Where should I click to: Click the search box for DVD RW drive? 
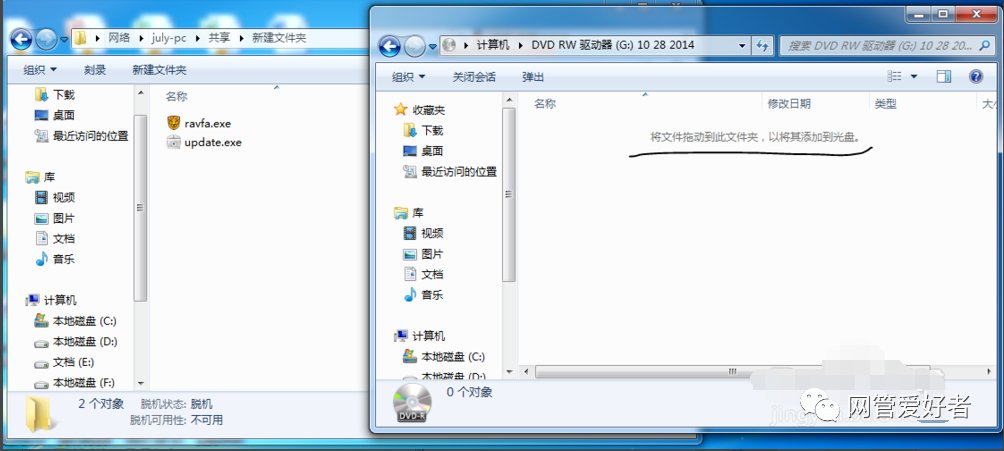[887, 45]
